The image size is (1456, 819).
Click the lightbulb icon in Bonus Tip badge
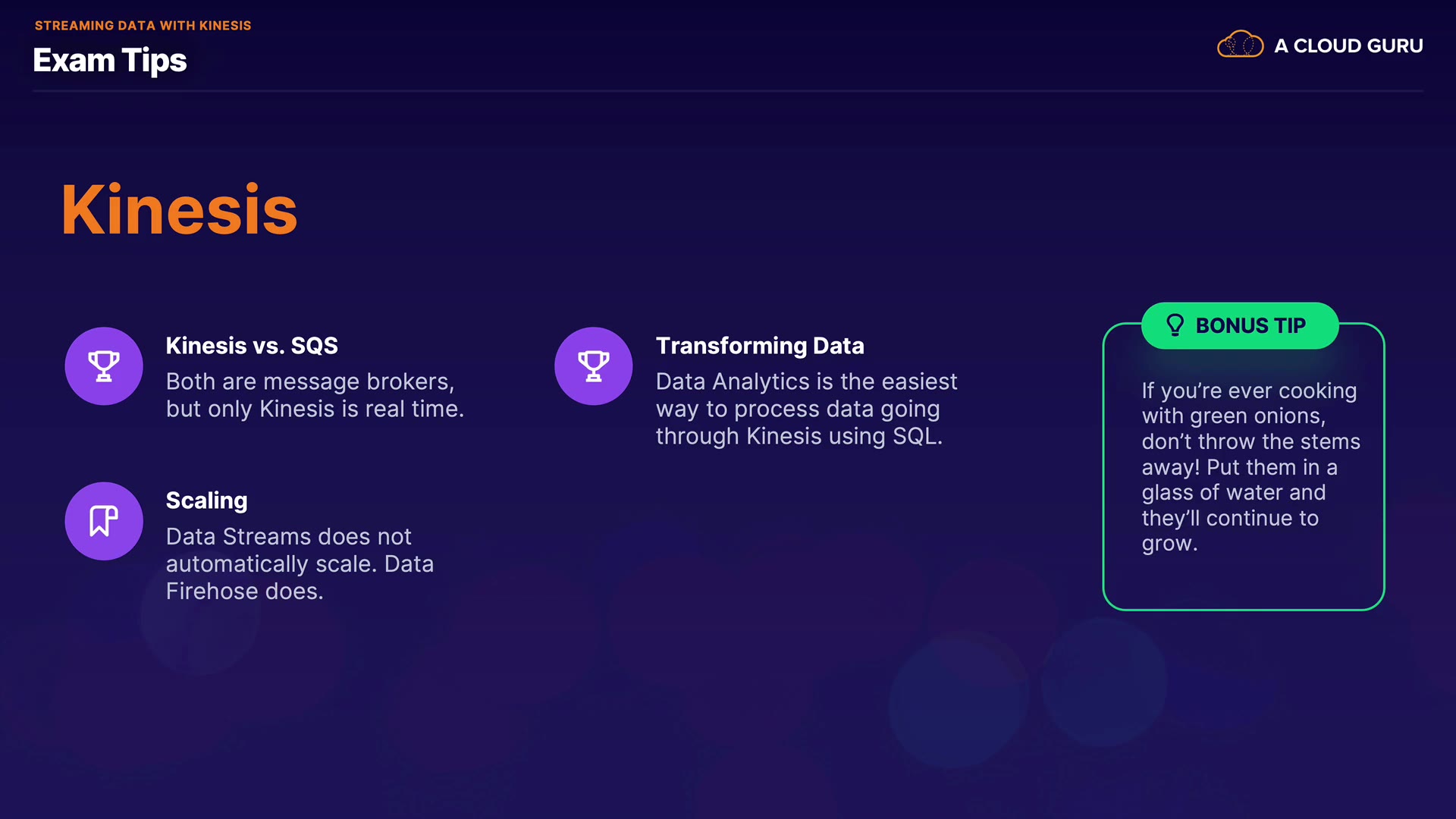click(x=1175, y=325)
